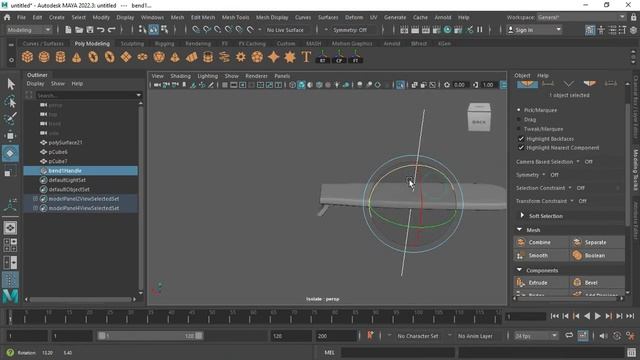Click the view cube in viewport
The width and height of the screenshot is (640, 360).
[x=479, y=118]
